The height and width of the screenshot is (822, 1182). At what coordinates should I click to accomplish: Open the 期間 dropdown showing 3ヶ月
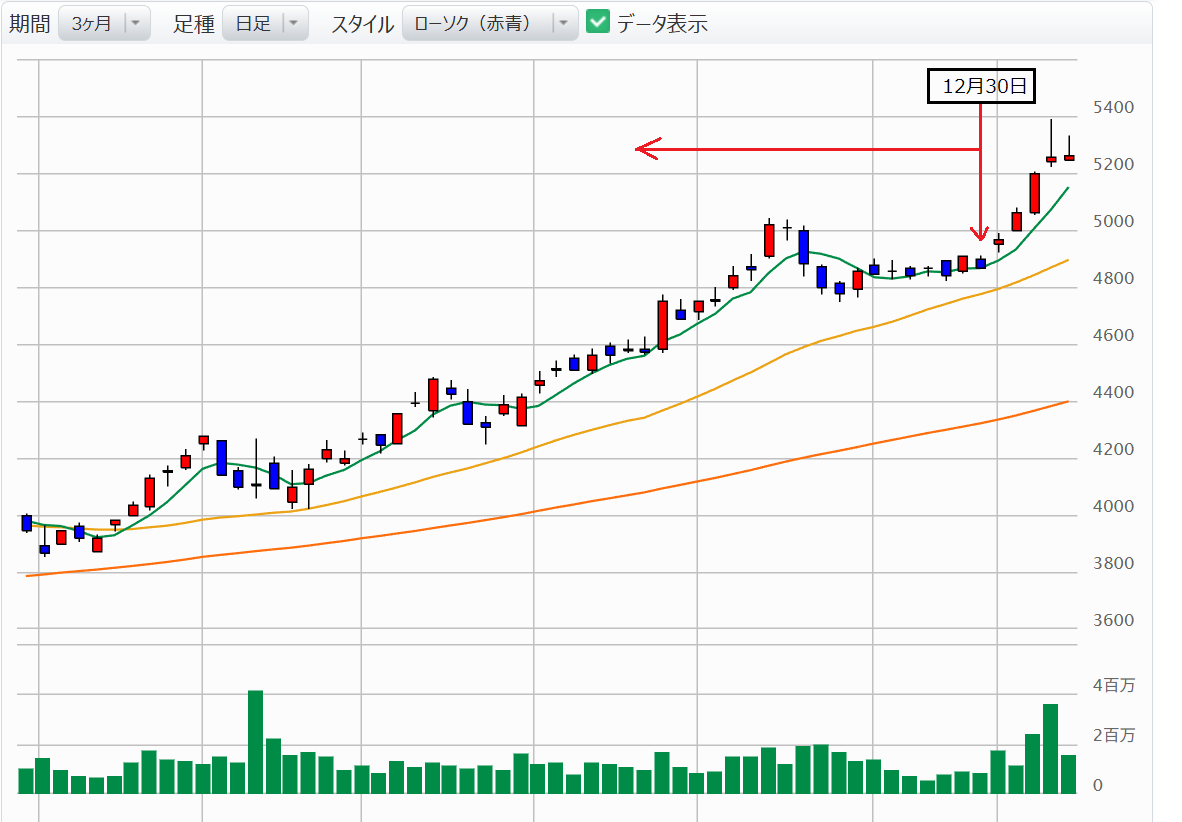click(x=104, y=23)
